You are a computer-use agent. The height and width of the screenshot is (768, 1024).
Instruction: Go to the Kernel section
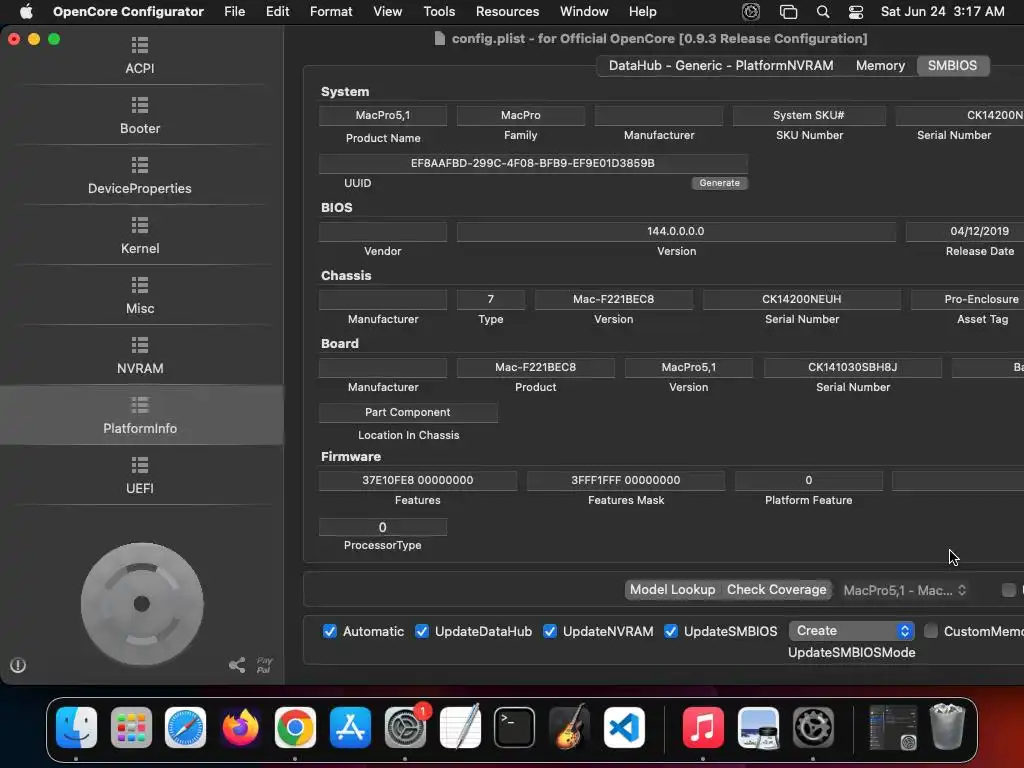[140, 236]
